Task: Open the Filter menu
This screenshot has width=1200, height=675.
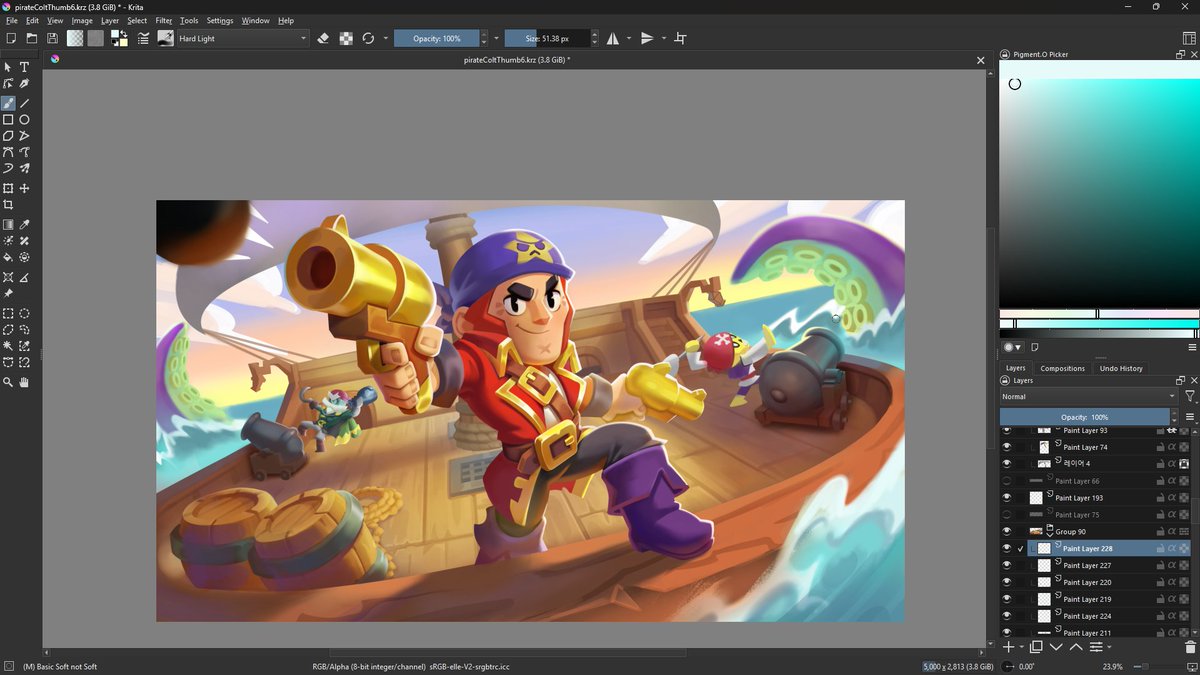Action: click(x=164, y=20)
